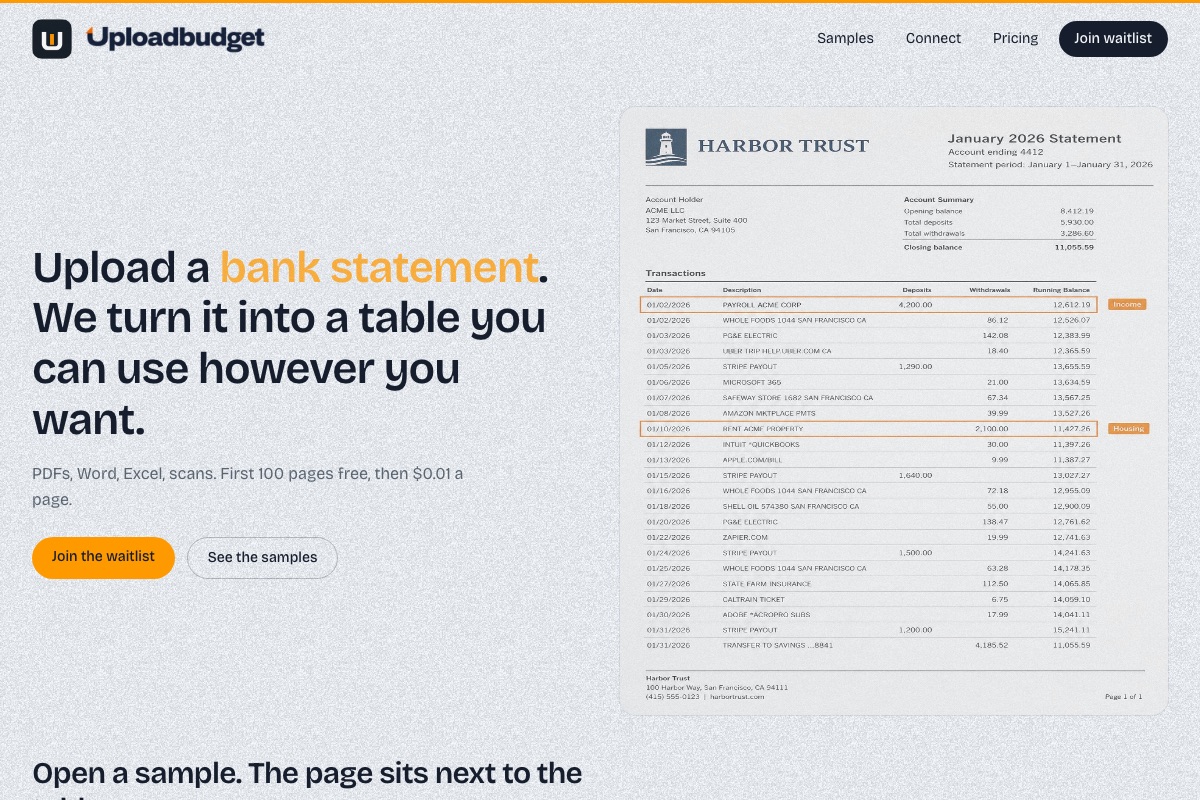Click the 4,200.00 deposit amount

915,304
